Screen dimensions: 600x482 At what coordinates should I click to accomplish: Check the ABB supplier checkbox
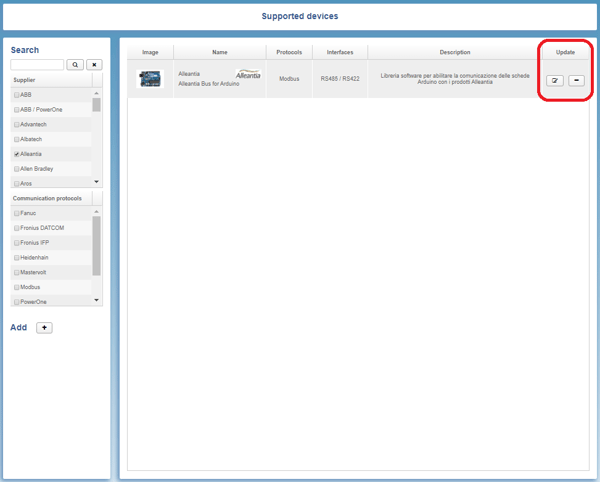16,95
